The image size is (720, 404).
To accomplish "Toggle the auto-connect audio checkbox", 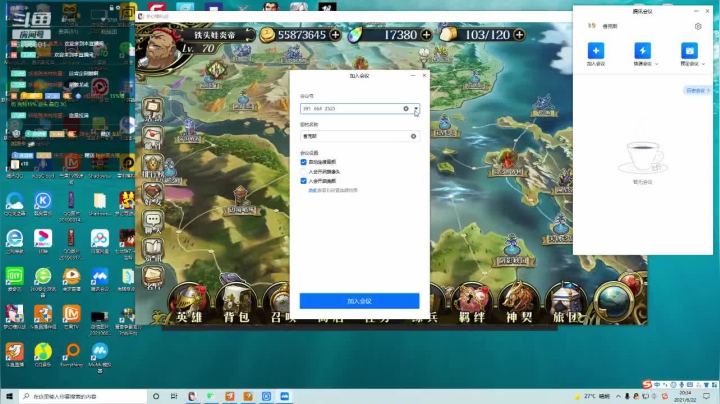I will click(x=304, y=162).
